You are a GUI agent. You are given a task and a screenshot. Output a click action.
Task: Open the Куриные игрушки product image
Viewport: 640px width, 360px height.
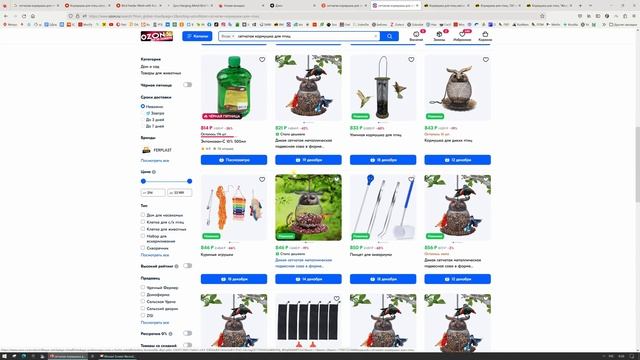(x=234, y=207)
